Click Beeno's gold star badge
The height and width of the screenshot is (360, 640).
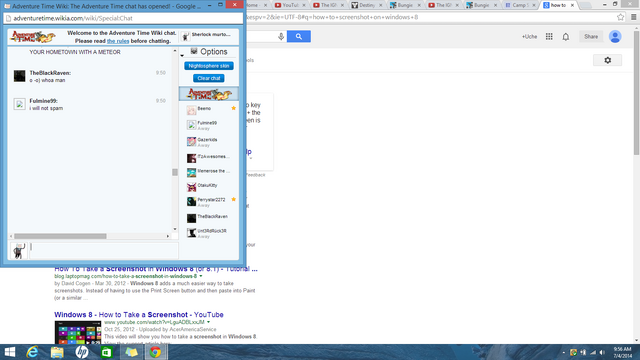point(233,108)
